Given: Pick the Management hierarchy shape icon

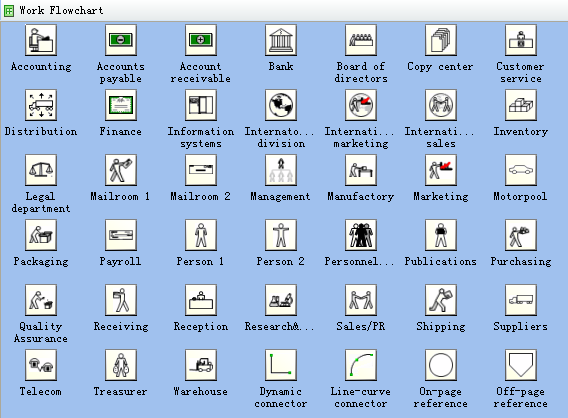Looking at the screenshot, I should point(281,170).
